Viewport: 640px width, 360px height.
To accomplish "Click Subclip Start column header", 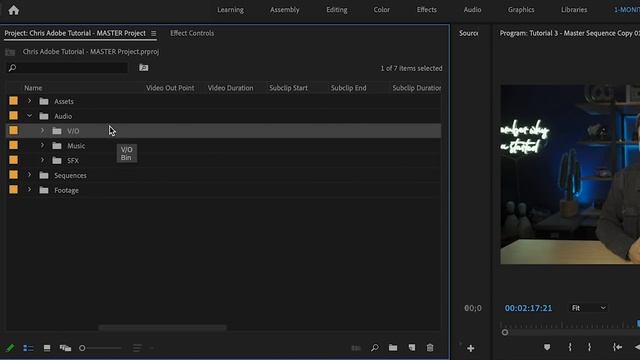I will pyautogui.click(x=288, y=88).
